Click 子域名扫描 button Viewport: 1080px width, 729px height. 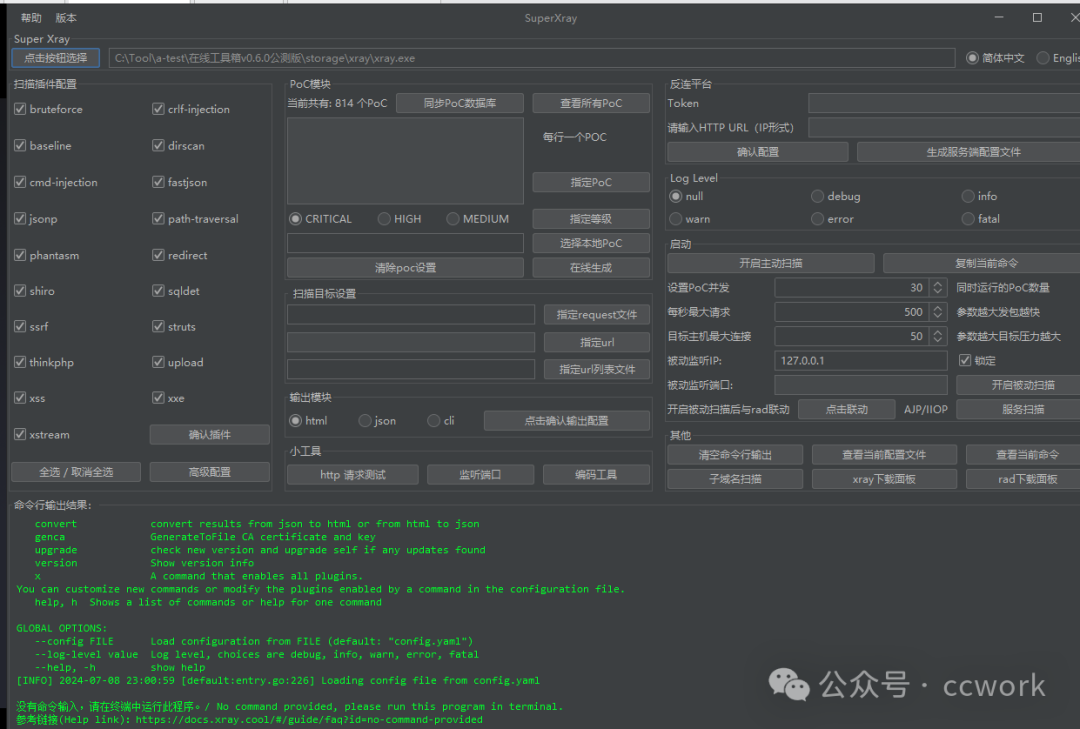[x=735, y=479]
